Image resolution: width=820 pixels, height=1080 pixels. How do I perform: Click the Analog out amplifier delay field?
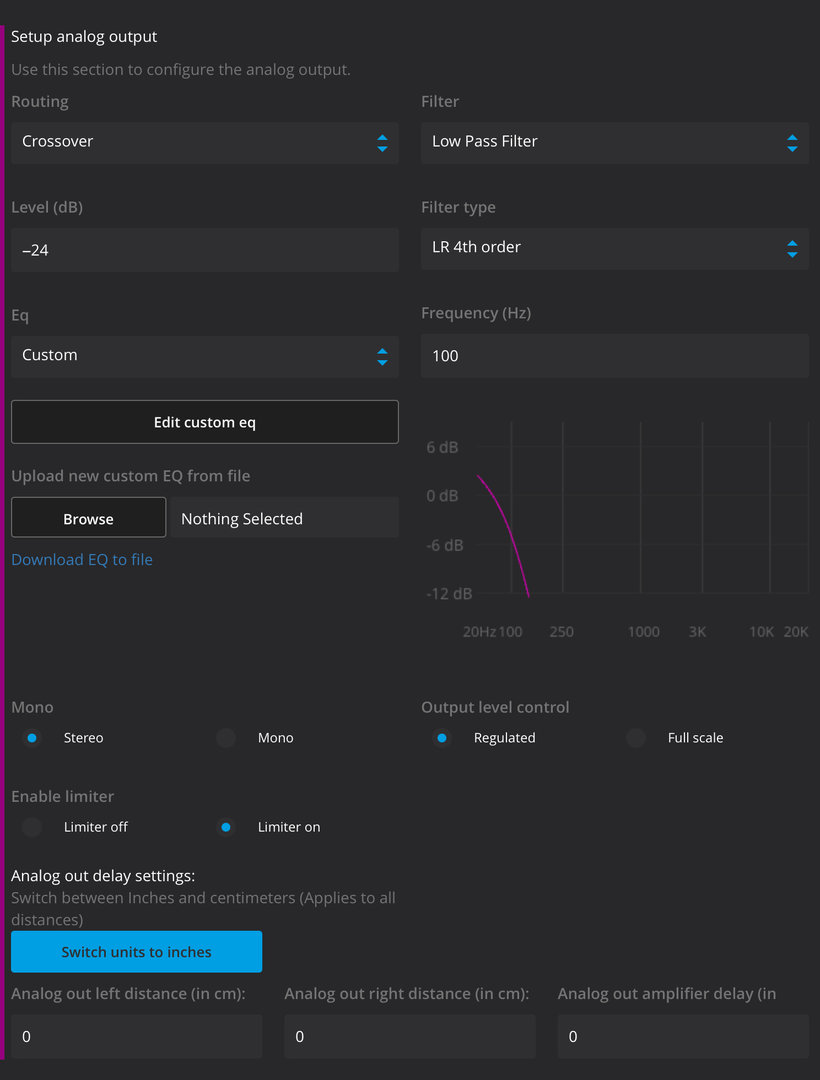click(x=683, y=1036)
